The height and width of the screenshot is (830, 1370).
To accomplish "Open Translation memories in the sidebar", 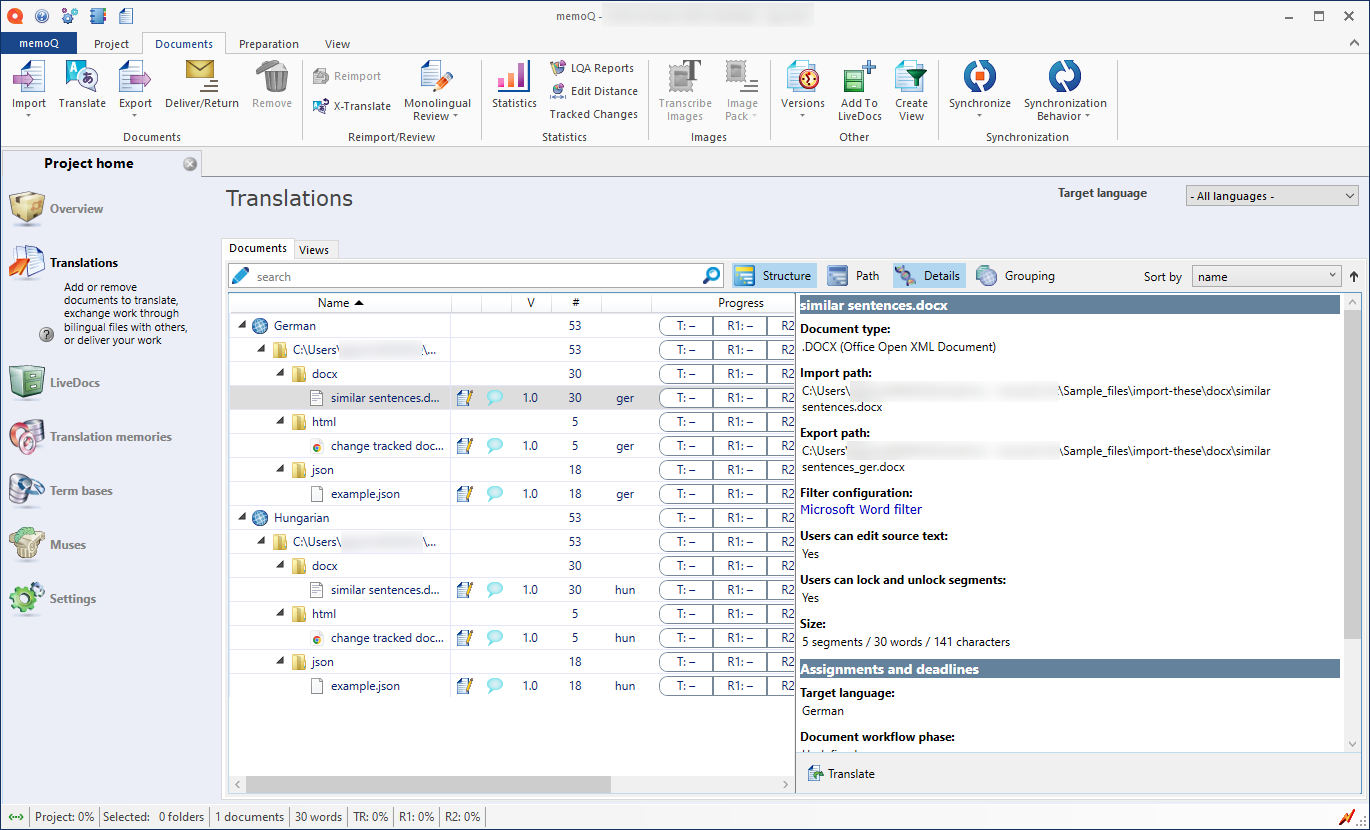I will 91,437.
